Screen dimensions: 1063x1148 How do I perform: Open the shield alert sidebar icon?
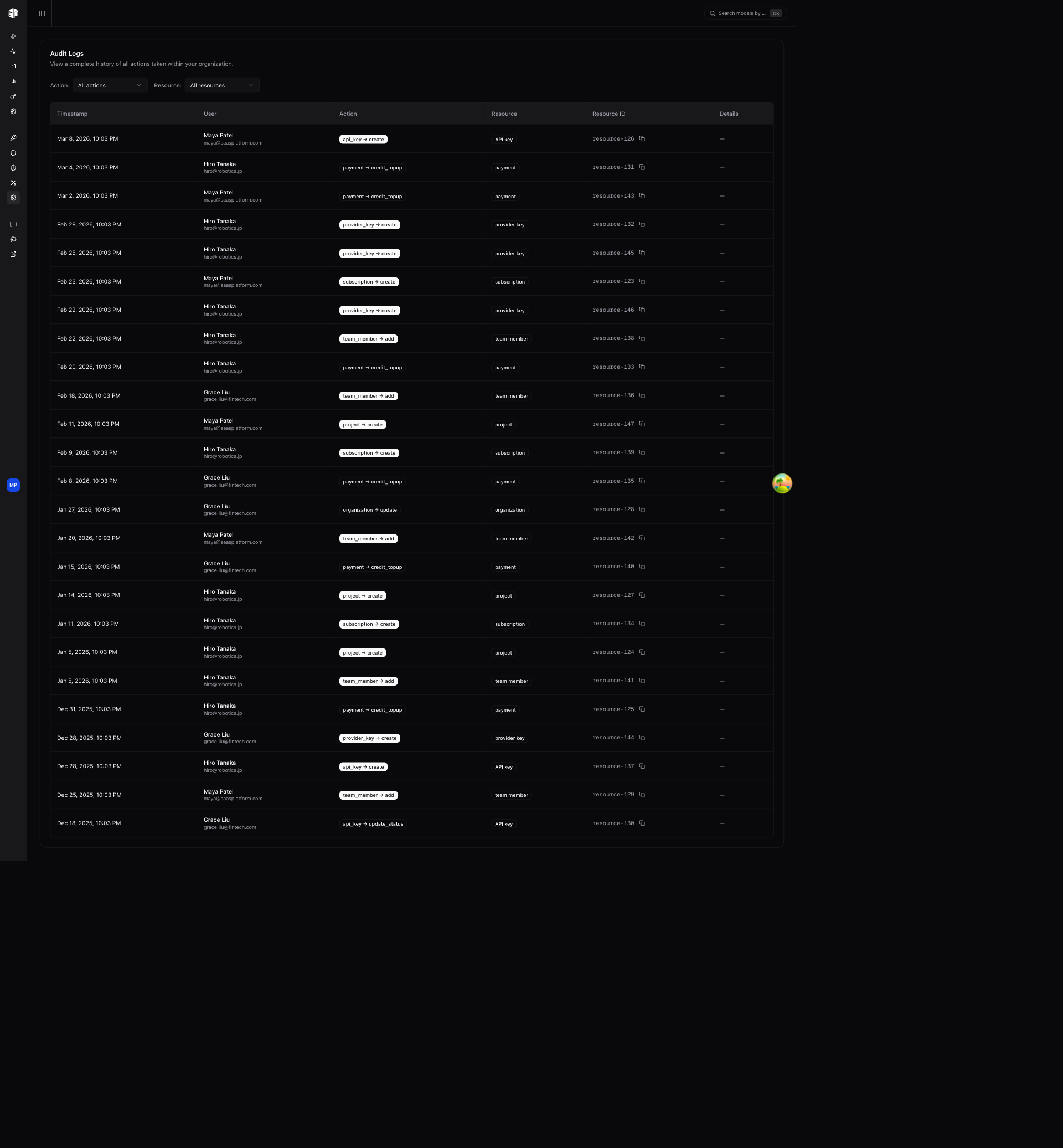pyautogui.click(x=13, y=168)
